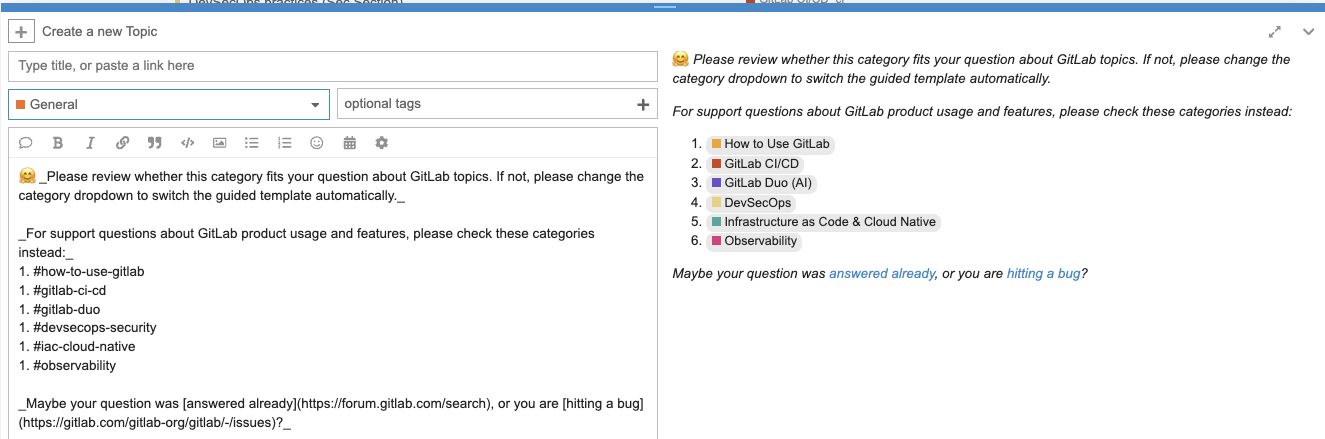1325x439 pixels.
Task: Start a numbered list
Action: coord(284,143)
